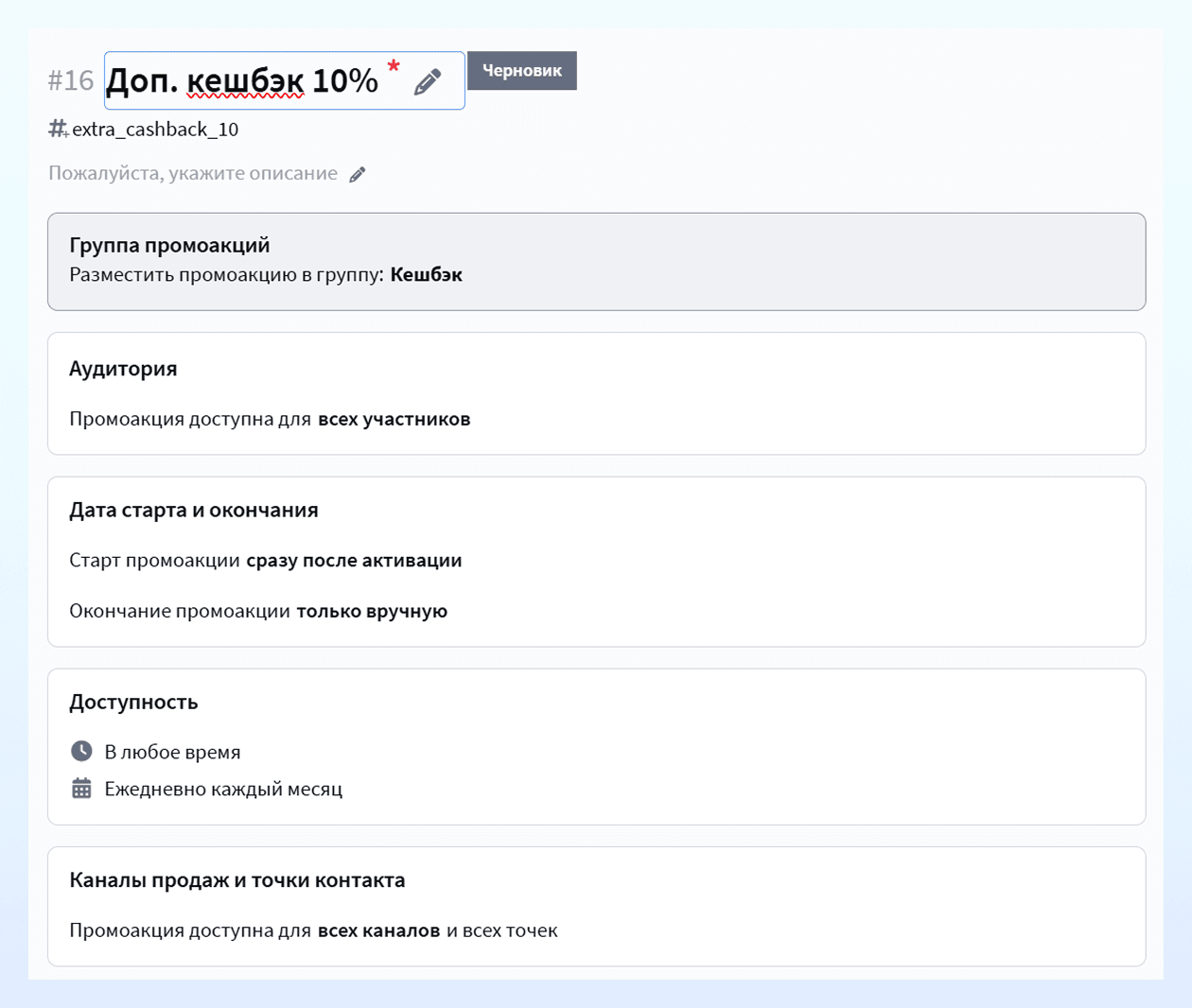Click 'сразу после активации' start value

(354, 561)
